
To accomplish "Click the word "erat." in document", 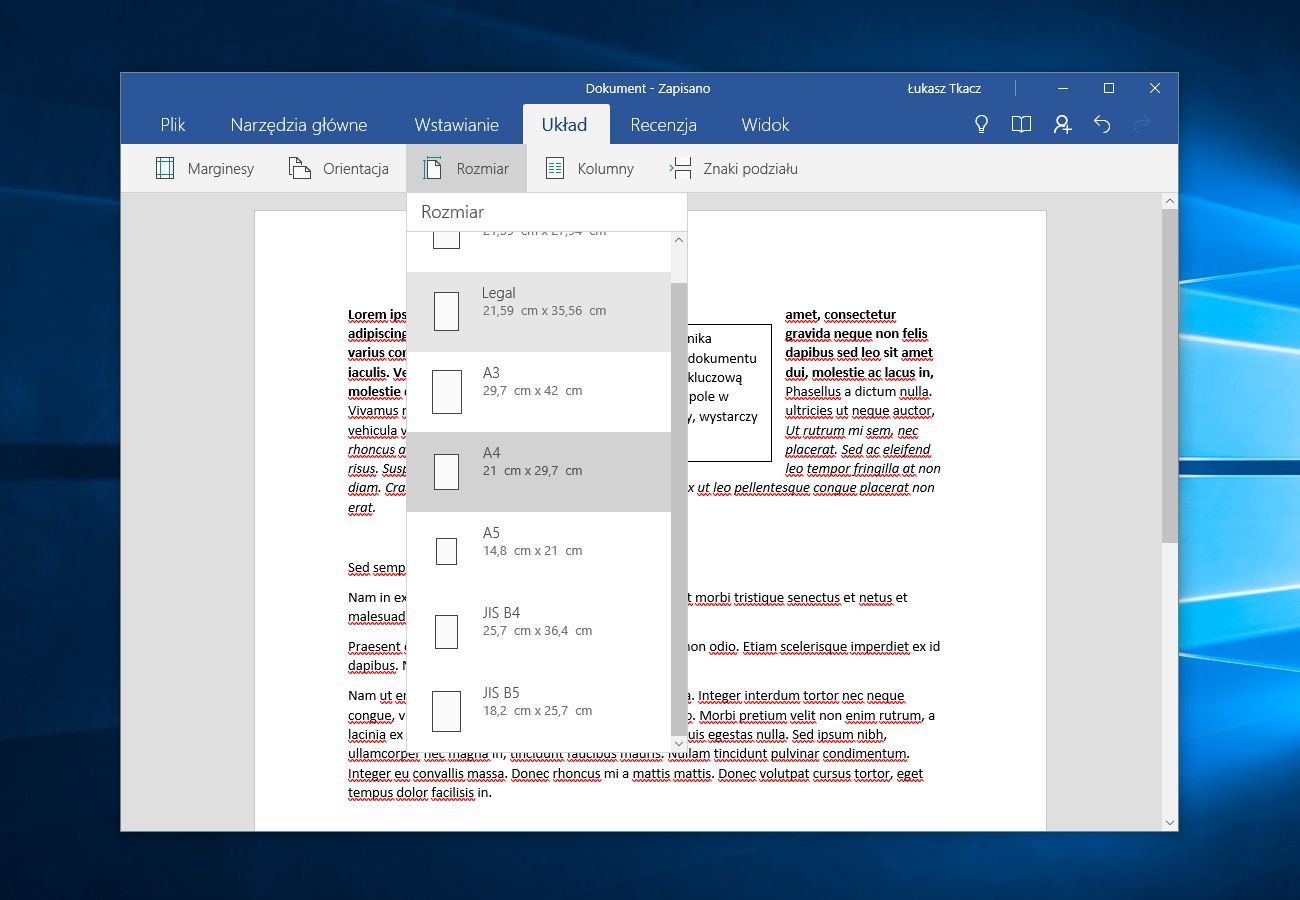I will (x=361, y=508).
